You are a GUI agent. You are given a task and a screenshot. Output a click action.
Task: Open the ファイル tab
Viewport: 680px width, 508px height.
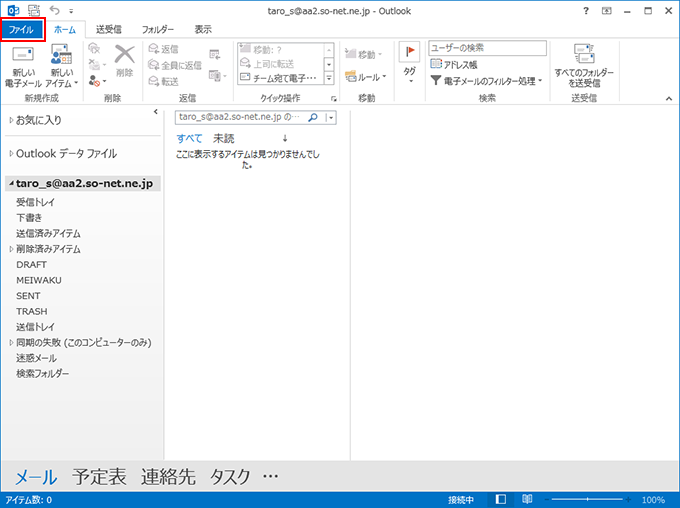pyautogui.click(x=22, y=31)
